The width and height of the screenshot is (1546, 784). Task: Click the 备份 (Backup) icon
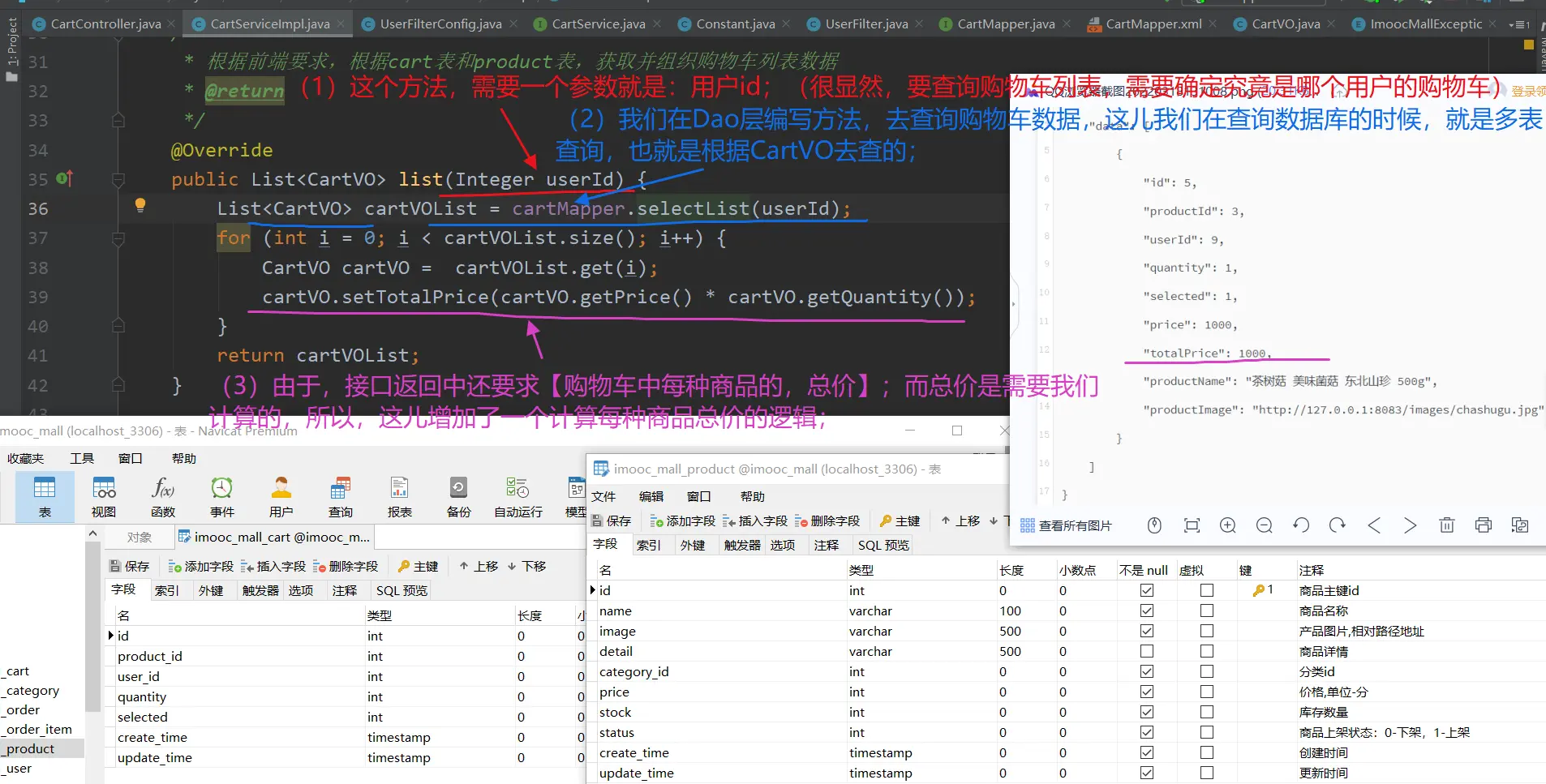458,495
